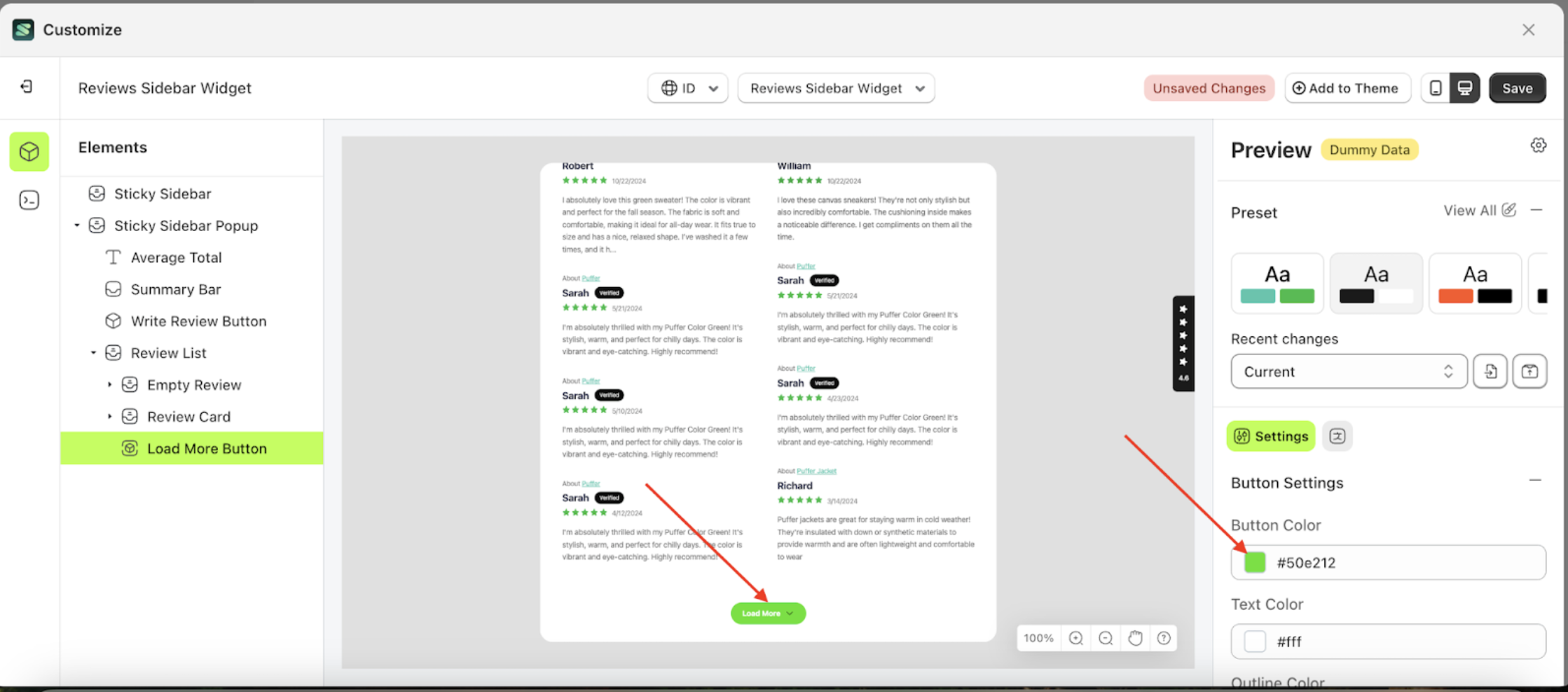Open the code panel icon in left sidebar

(x=29, y=200)
